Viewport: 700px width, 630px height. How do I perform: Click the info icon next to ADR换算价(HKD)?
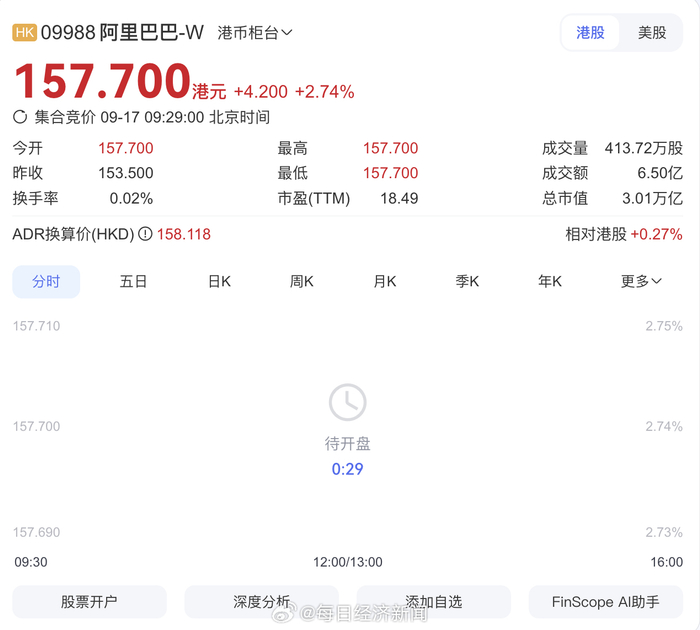pyautogui.click(x=145, y=234)
